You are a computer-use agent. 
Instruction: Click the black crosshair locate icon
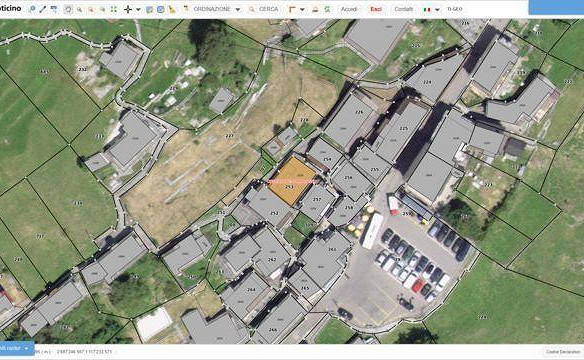[x=128, y=9]
